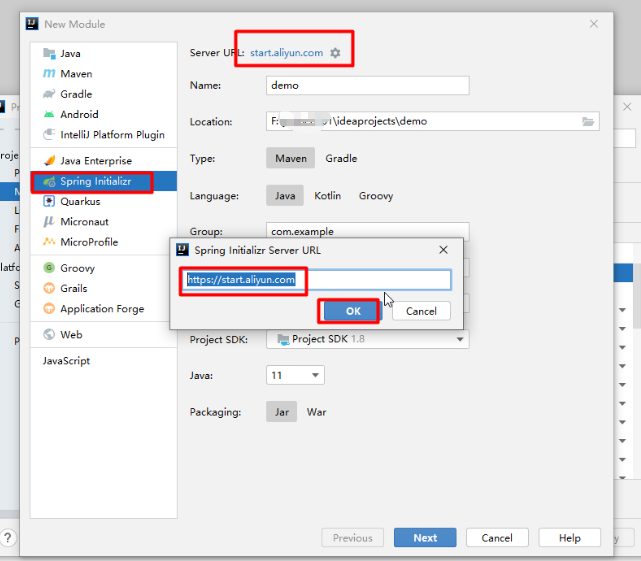The width and height of the screenshot is (641, 561).
Task: Open Server URL settings gear
Action: pos(335,53)
